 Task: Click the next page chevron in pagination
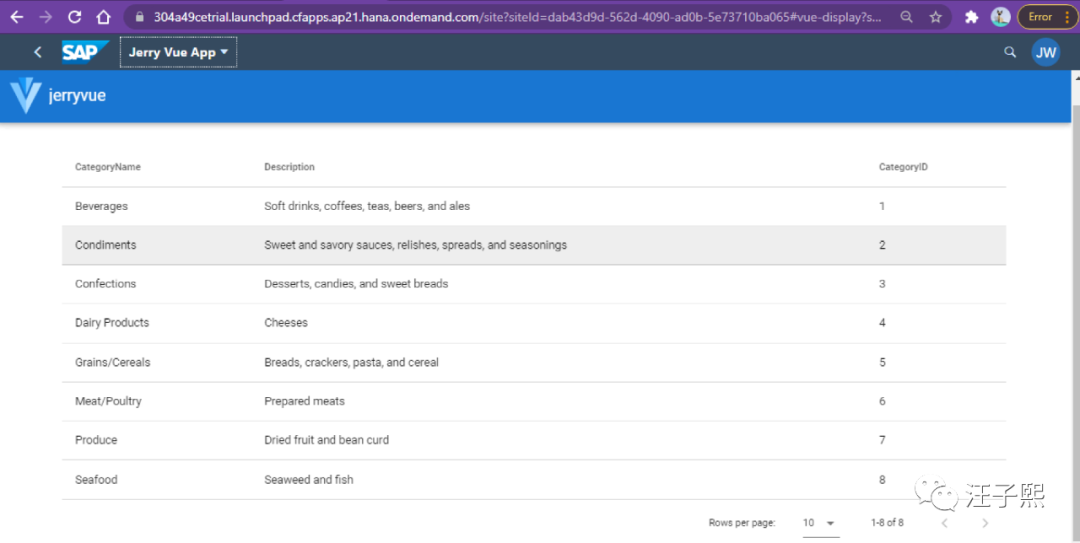pos(985,523)
